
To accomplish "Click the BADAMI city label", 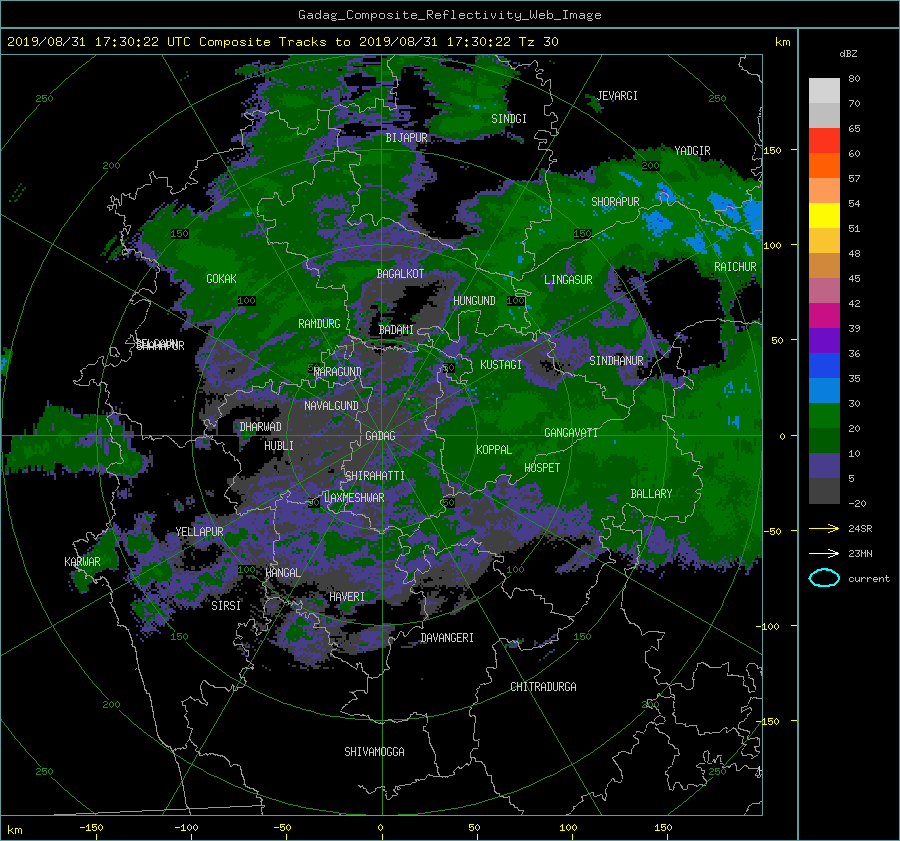I will tap(396, 330).
